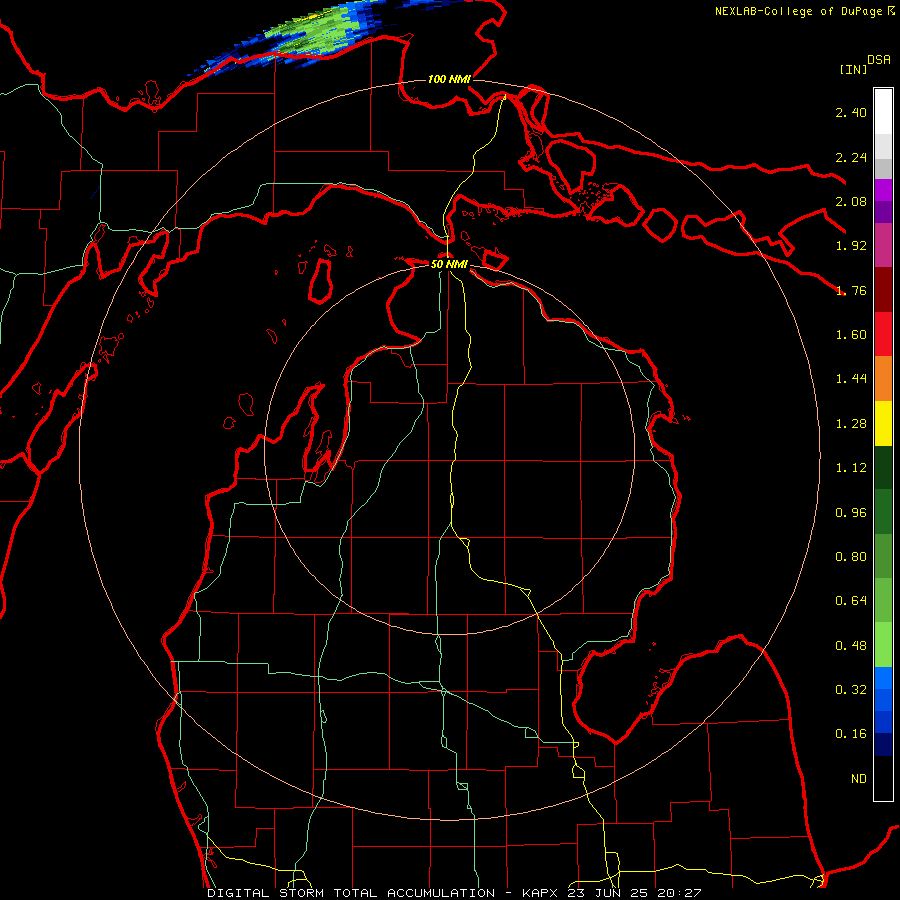Image resolution: width=900 pixels, height=900 pixels.
Task: Pick the pink-magenta legend swatch
Action: click(x=883, y=245)
